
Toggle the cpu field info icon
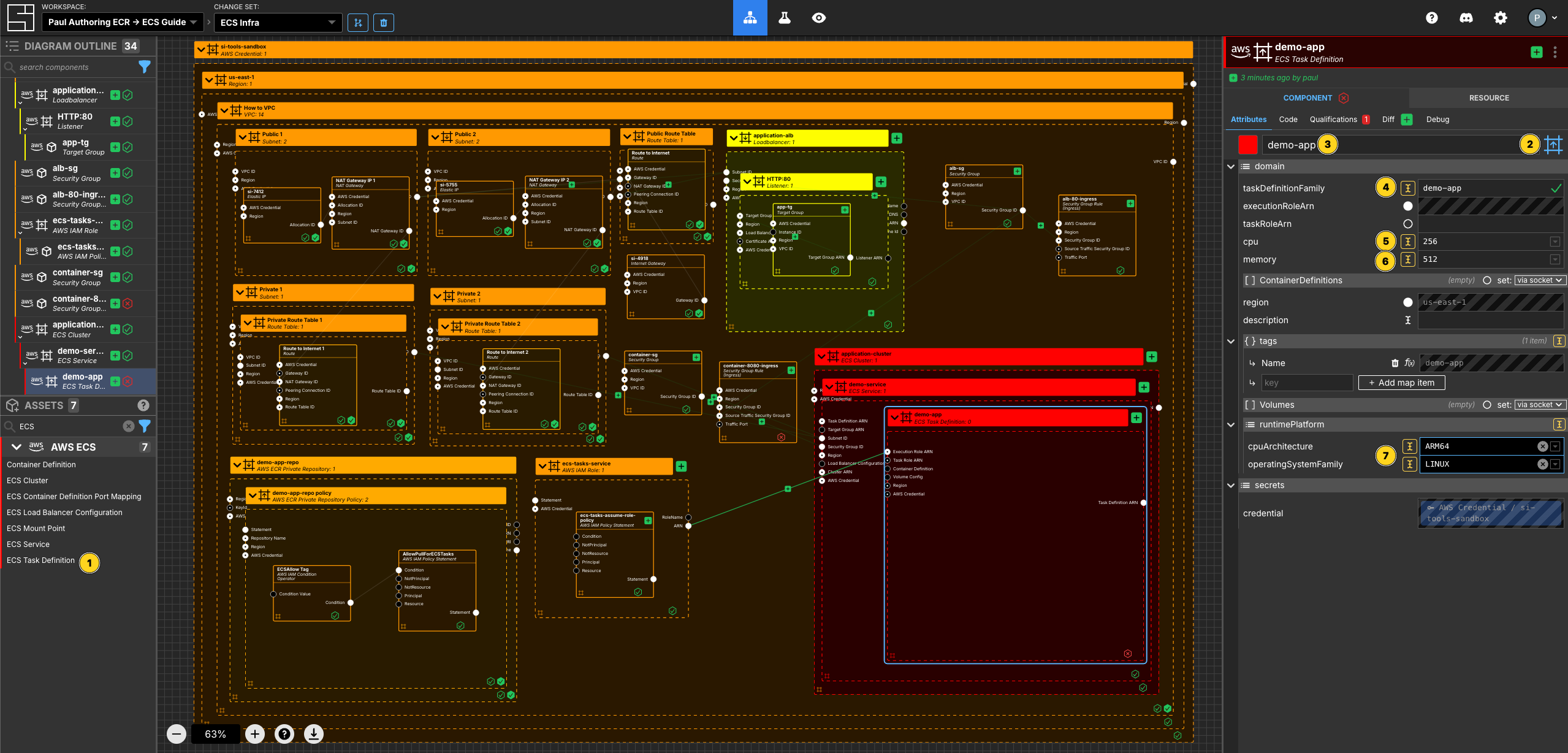pos(1407,240)
